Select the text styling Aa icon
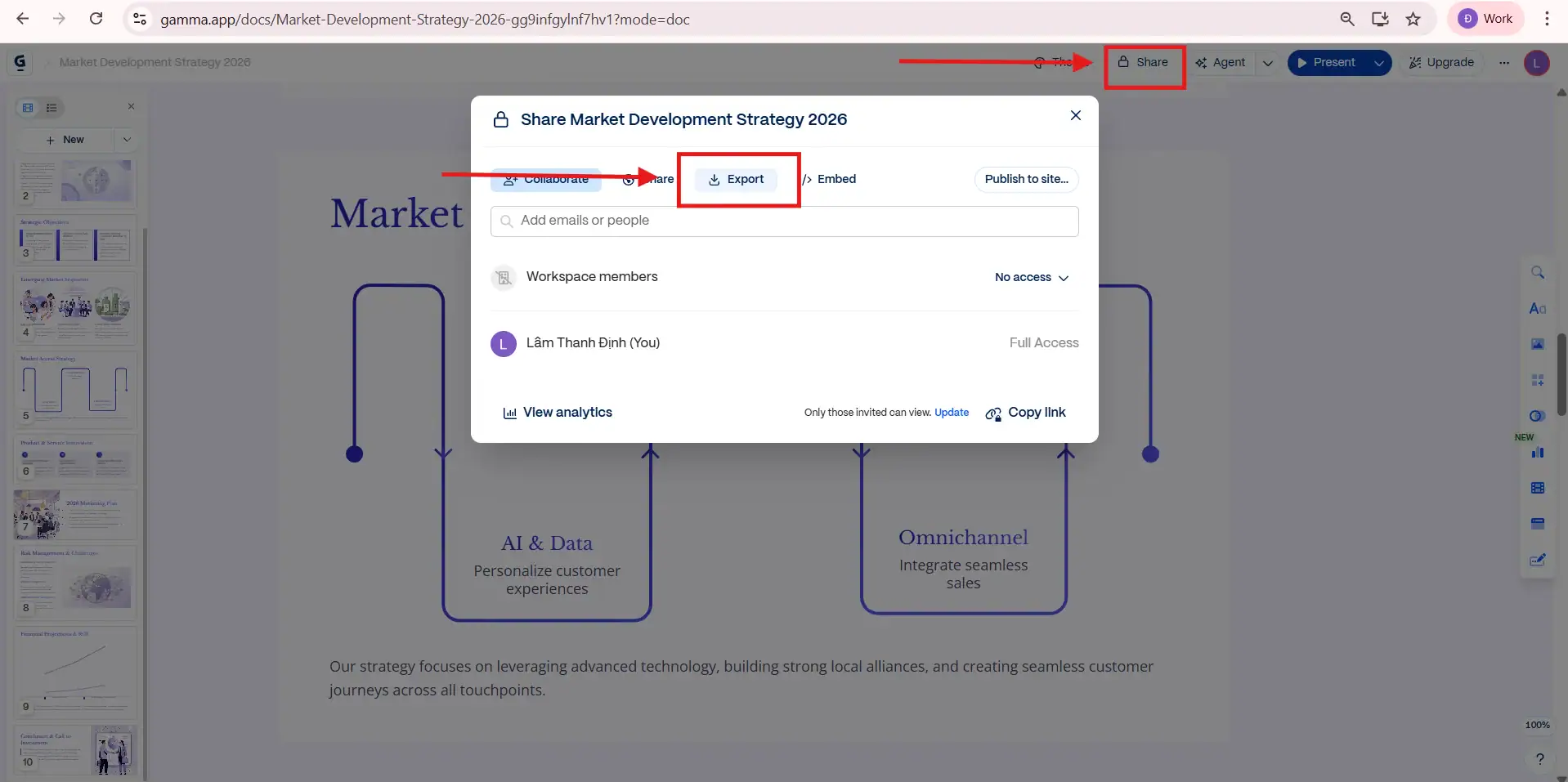Screen dimensions: 1568x782 (x=1539, y=309)
